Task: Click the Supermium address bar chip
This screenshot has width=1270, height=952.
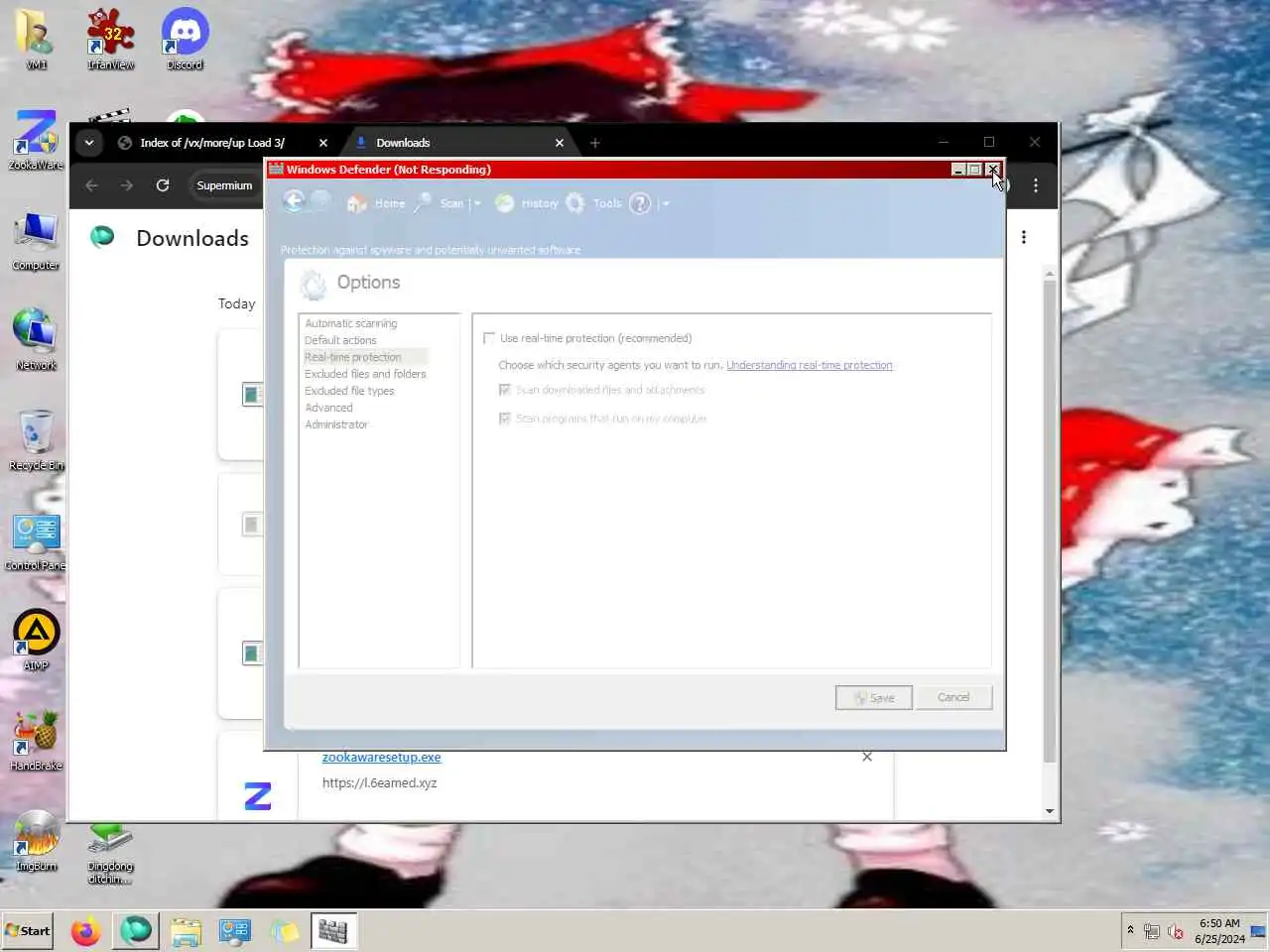Action: tap(224, 185)
